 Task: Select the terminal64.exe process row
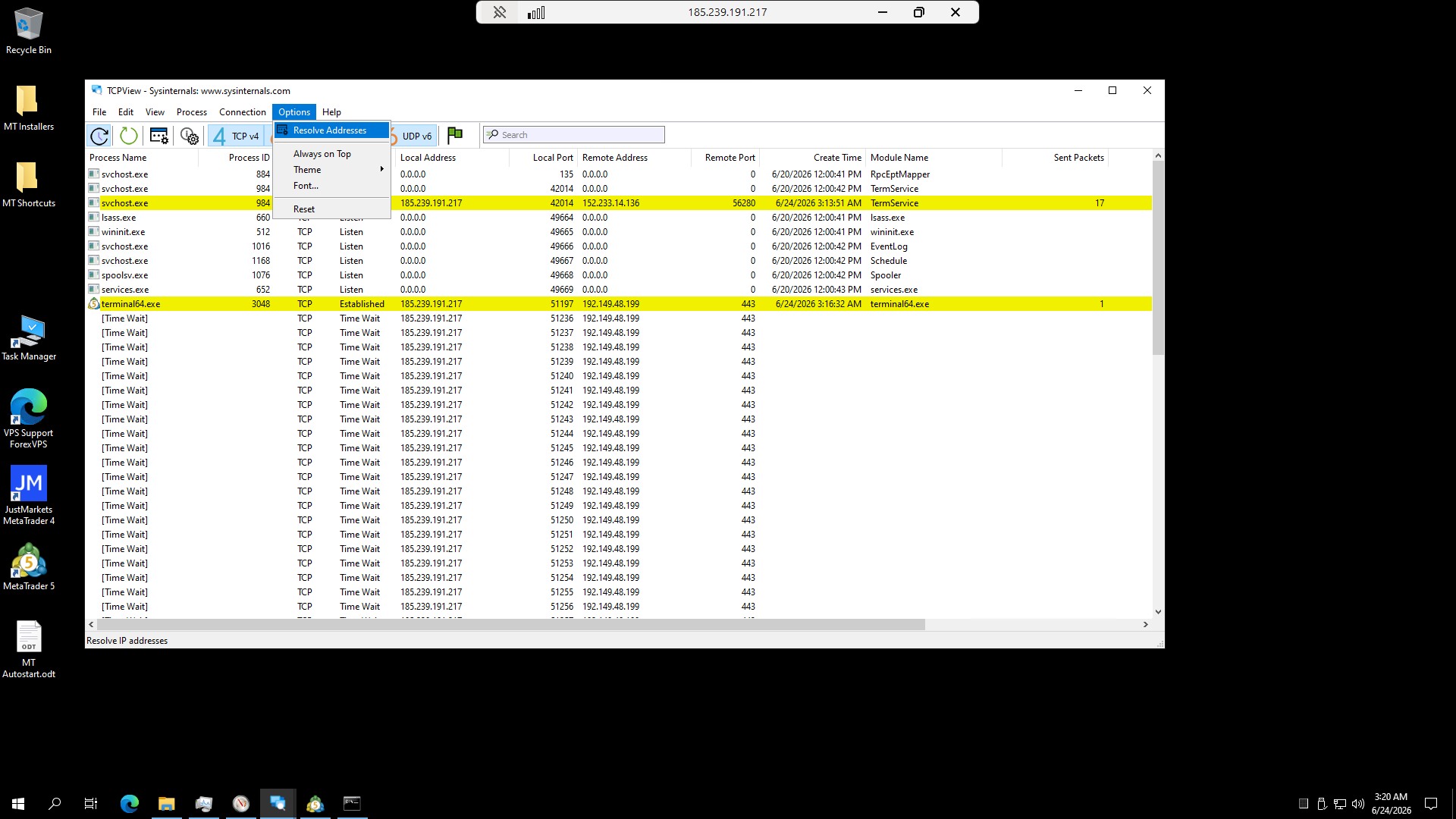619,304
